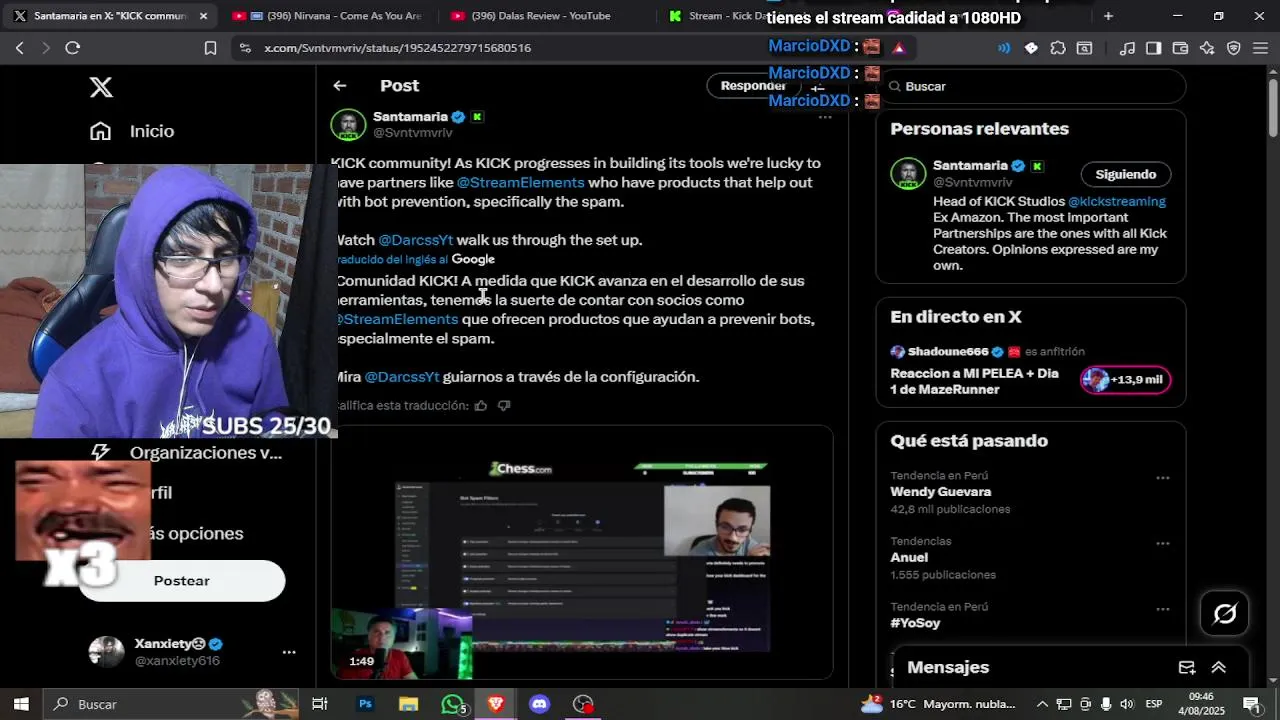
Task: Switch to Nirvana Come As You Are tab
Action: tap(326, 16)
